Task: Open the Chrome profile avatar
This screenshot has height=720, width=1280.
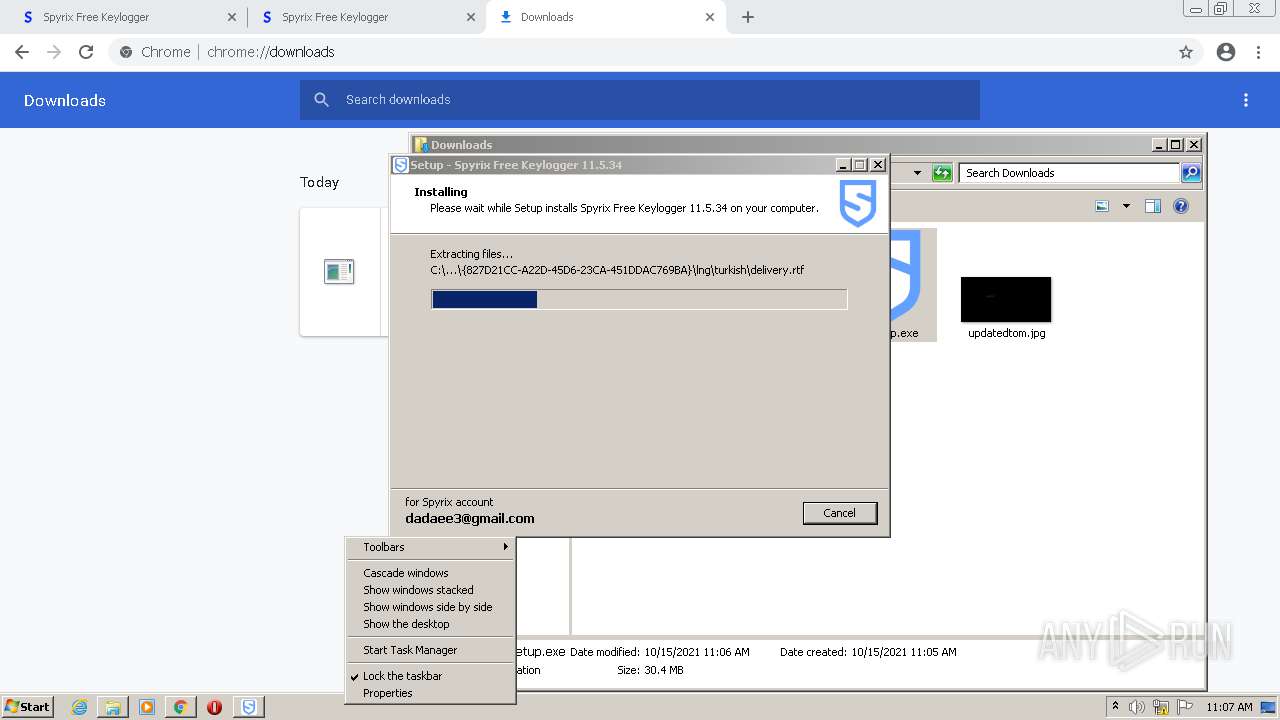Action: tap(1226, 52)
